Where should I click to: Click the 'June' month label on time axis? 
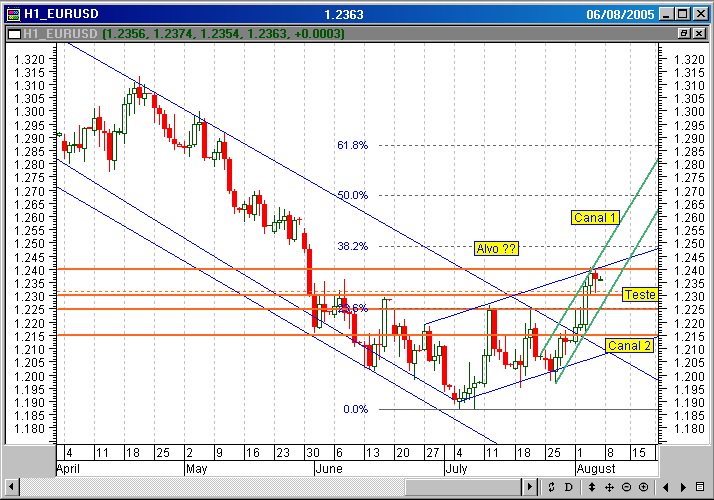328,469
